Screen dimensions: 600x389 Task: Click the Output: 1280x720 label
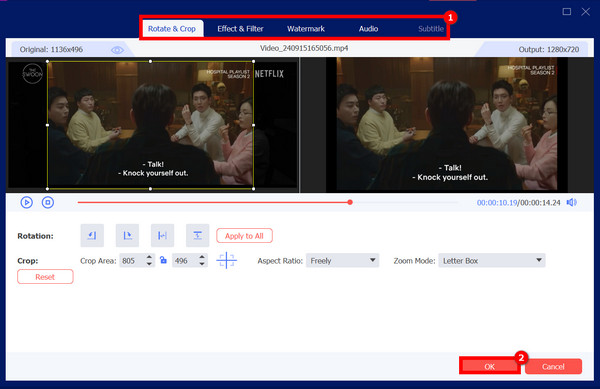click(x=548, y=49)
